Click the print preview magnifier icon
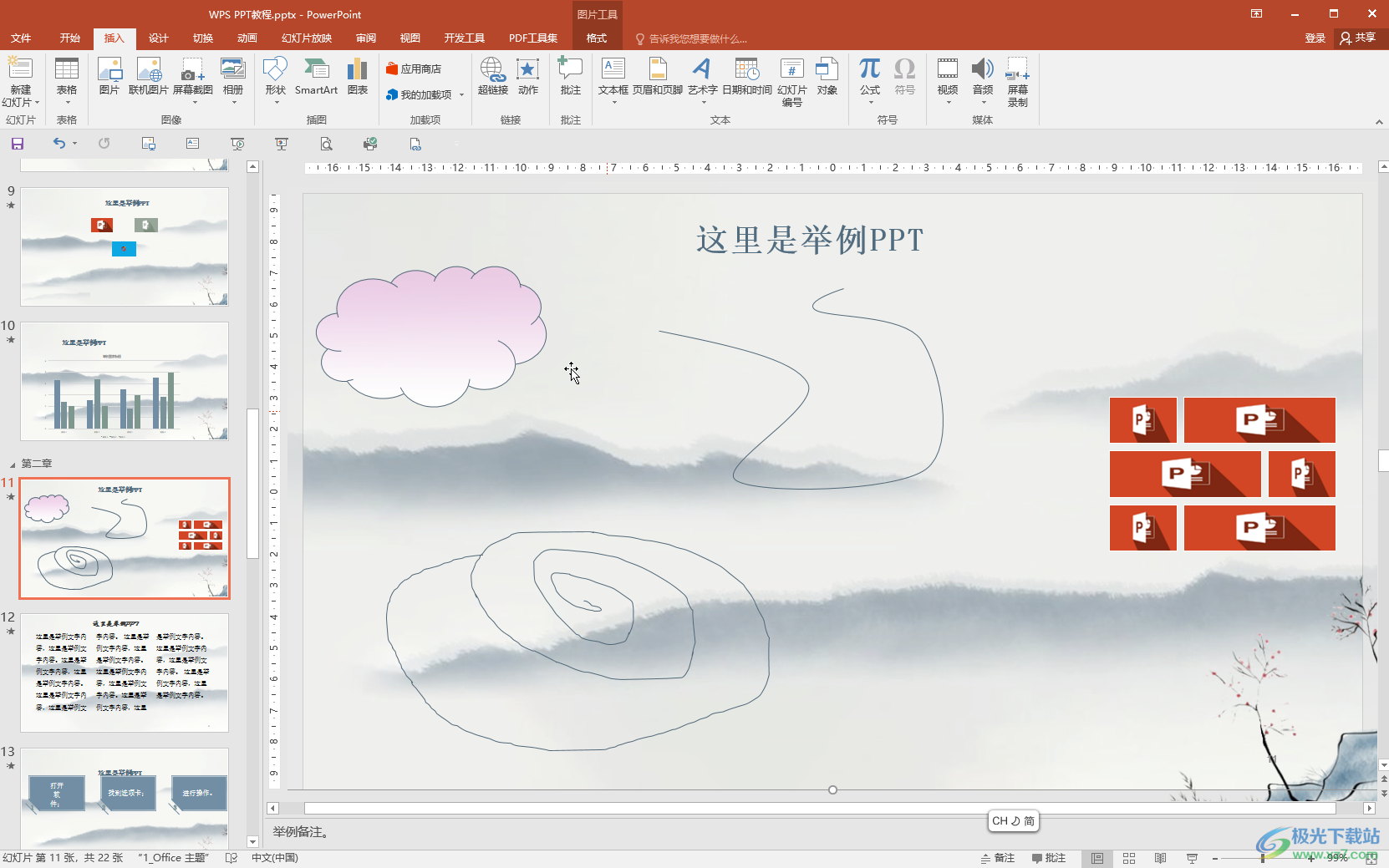 click(326, 144)
